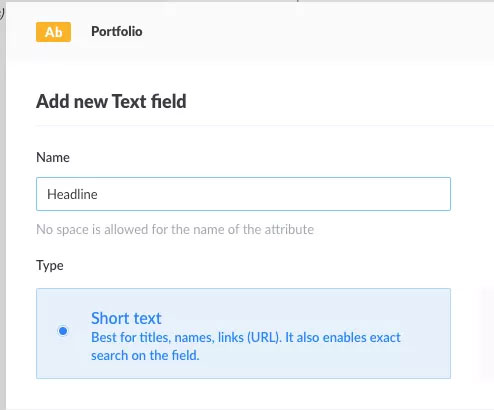Screen dimensions: 494x410
Task: Click the divider line under the heading
Action: tap(265, 126)
